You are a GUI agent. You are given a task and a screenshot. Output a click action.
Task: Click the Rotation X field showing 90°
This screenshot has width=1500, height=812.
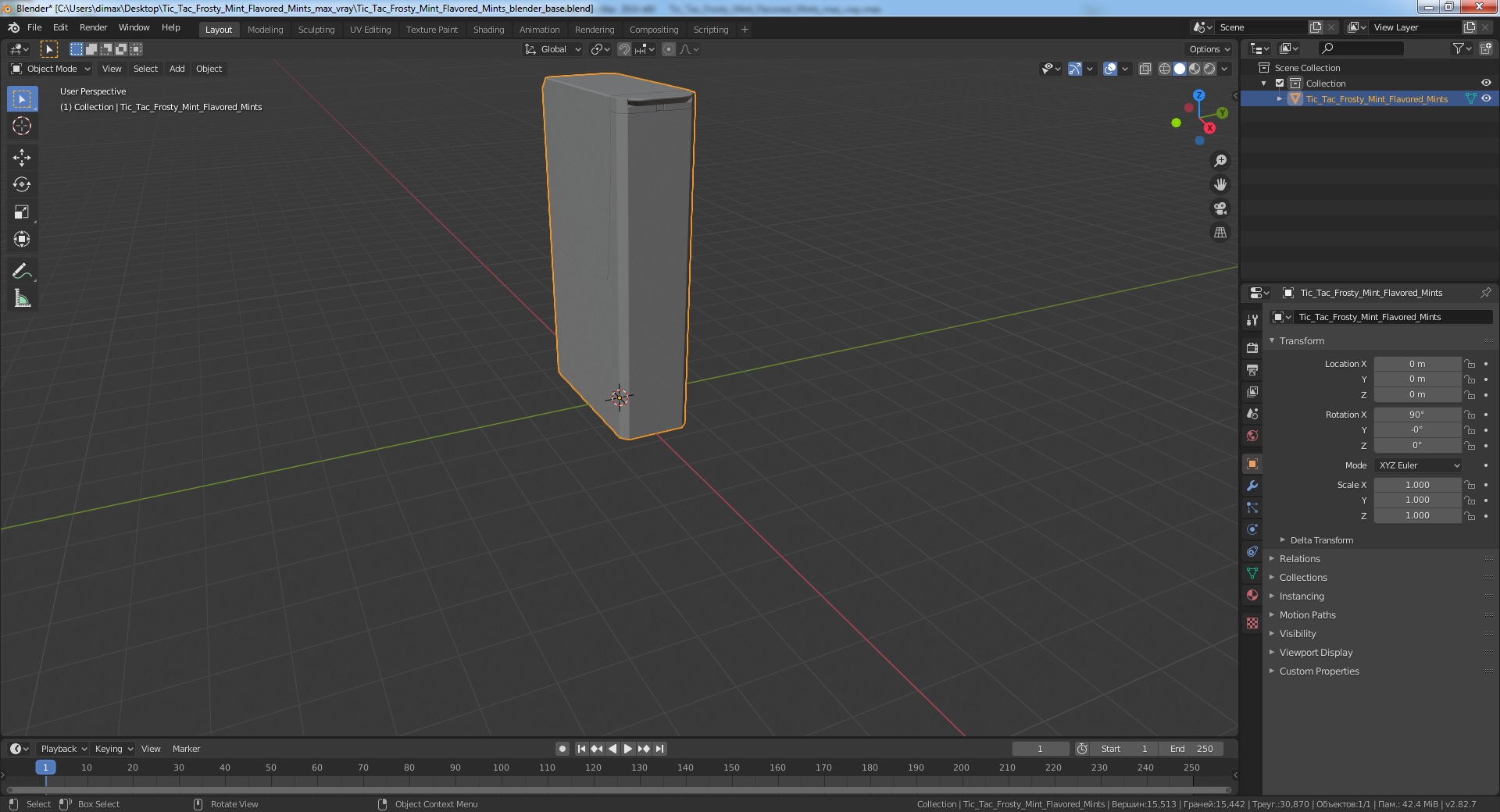(x=1417, y=415)
